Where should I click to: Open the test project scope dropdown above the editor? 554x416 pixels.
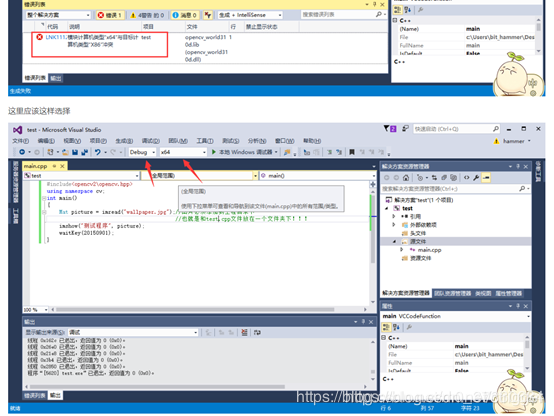pyautogui.click(x=81, y=176)
